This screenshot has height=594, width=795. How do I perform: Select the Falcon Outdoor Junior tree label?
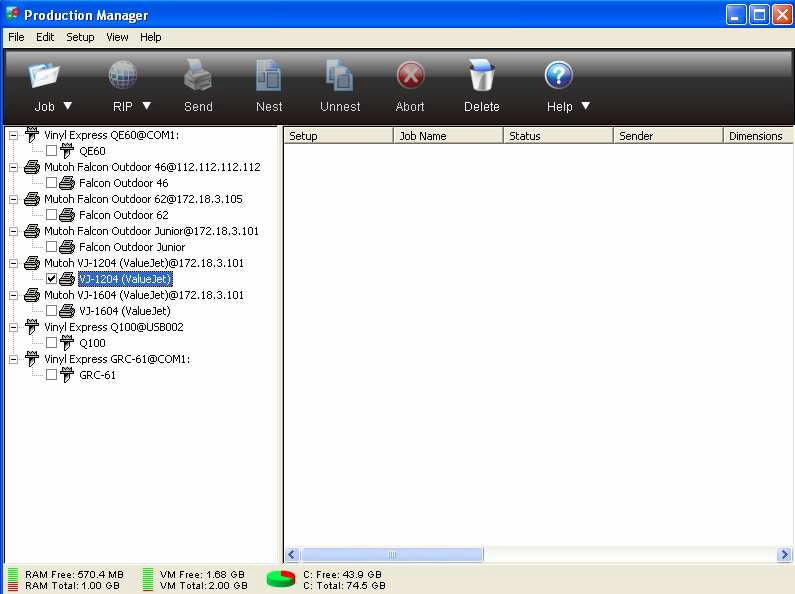click(x=132, y=247)
